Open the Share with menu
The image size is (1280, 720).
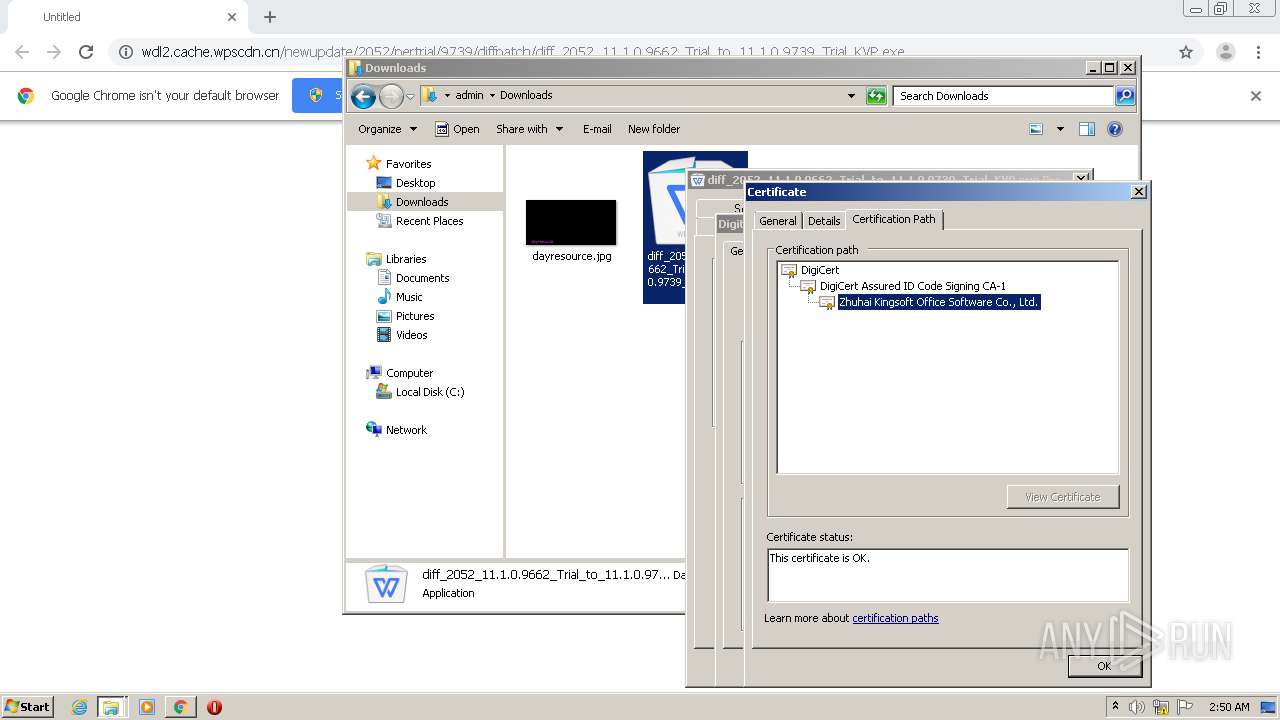click(529, 129)
